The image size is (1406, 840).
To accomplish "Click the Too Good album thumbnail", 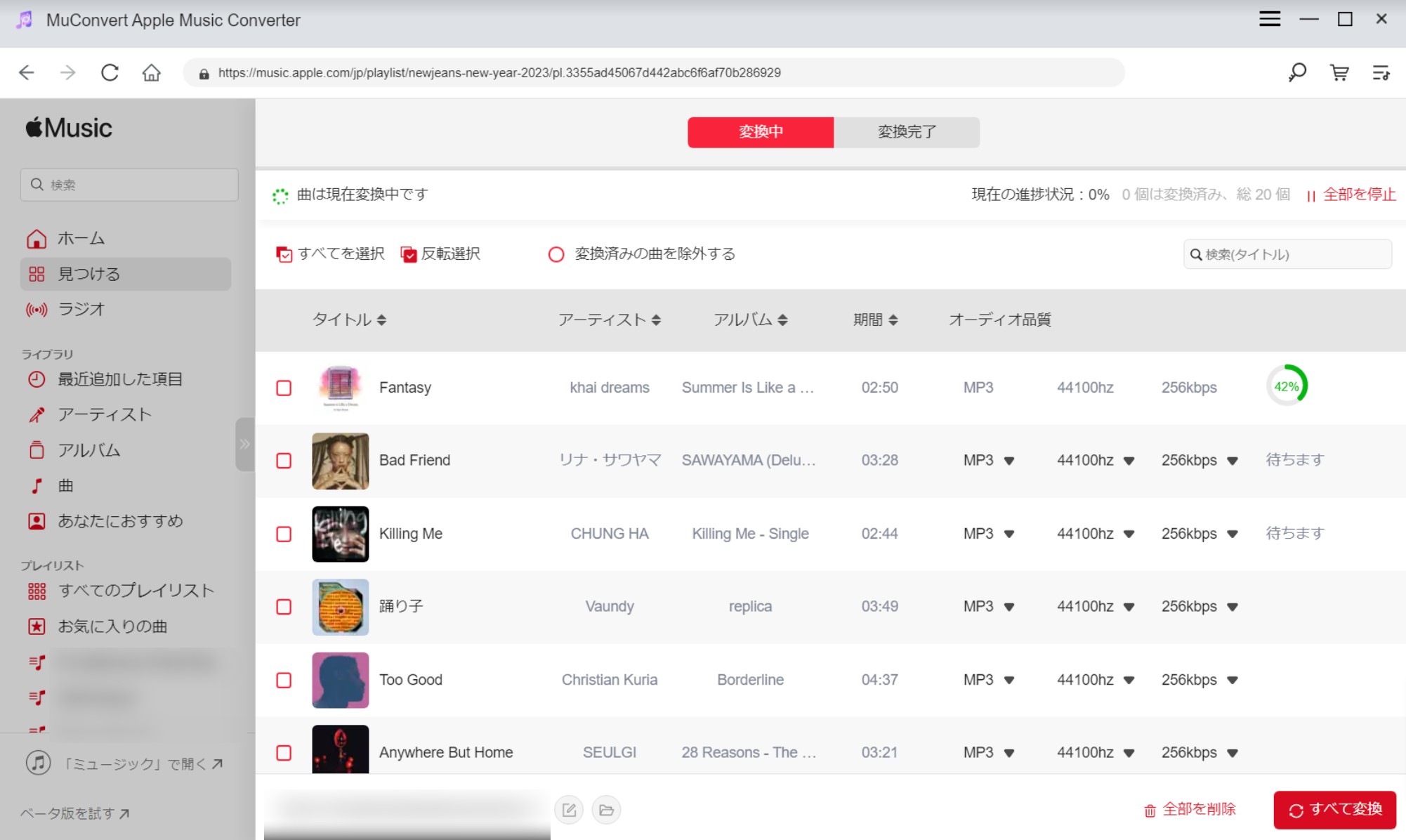I will coord(340,680).
